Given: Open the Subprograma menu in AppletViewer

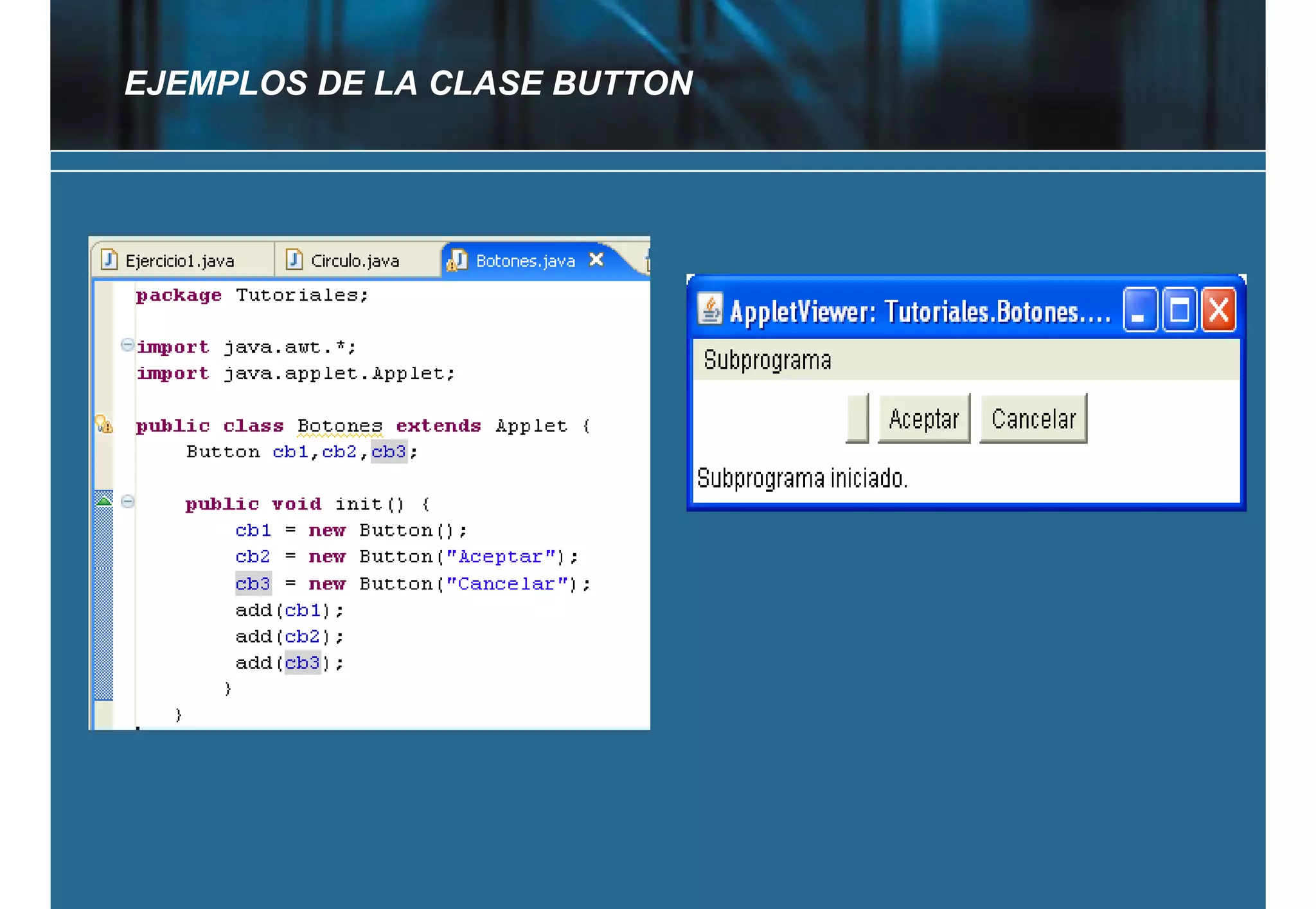Looking at the screenshot, I should coord(767,360).
